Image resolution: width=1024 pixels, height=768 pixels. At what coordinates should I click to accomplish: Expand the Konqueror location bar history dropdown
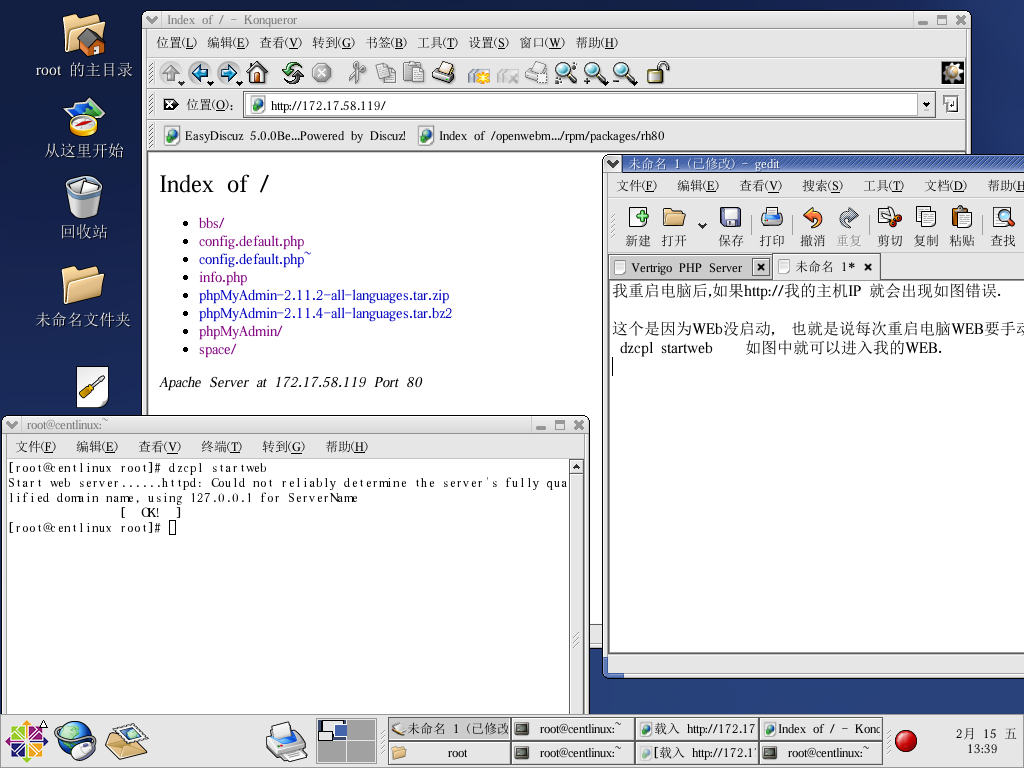(926, 105)
